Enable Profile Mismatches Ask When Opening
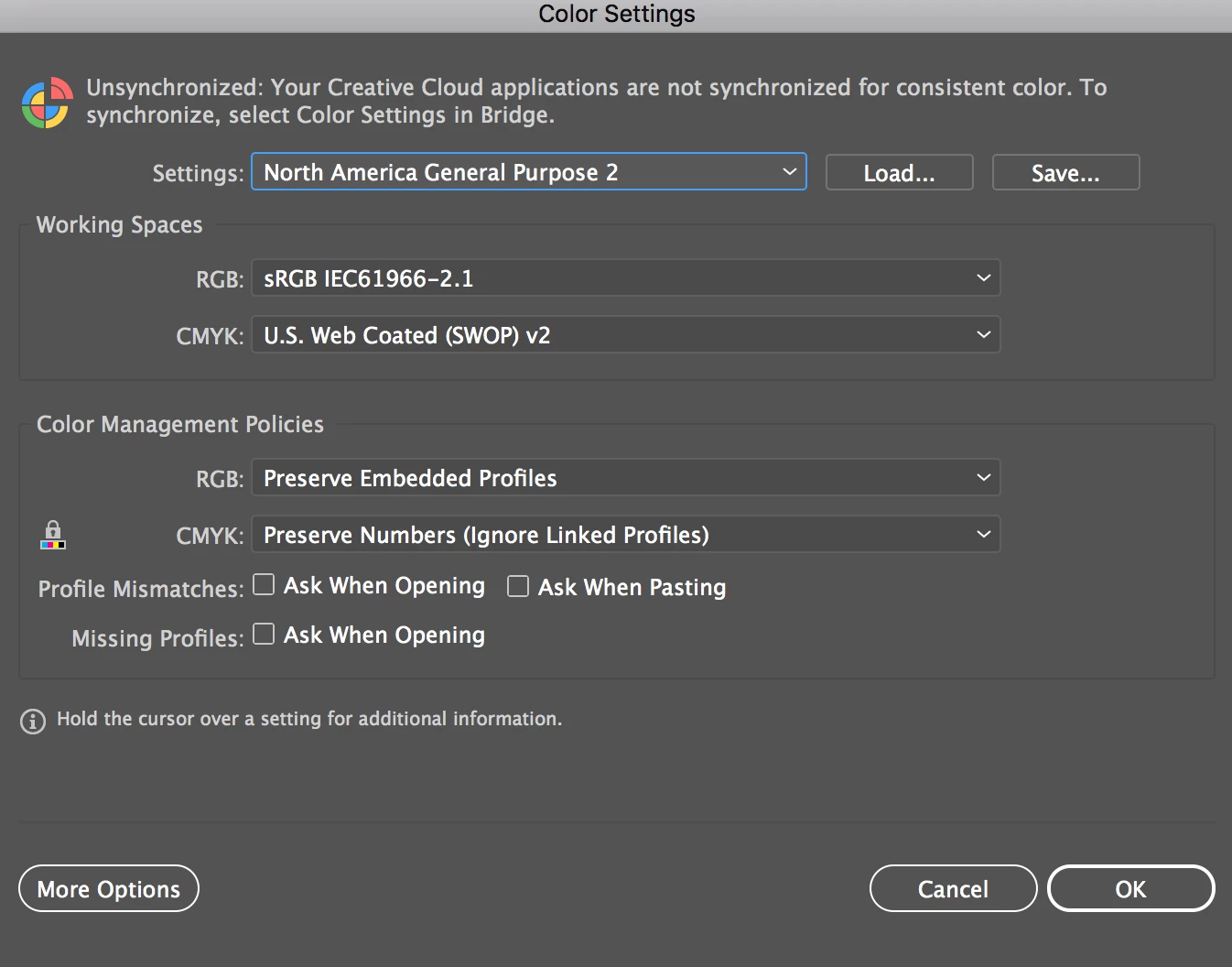 pyautogui.click(x=264, y=585)
